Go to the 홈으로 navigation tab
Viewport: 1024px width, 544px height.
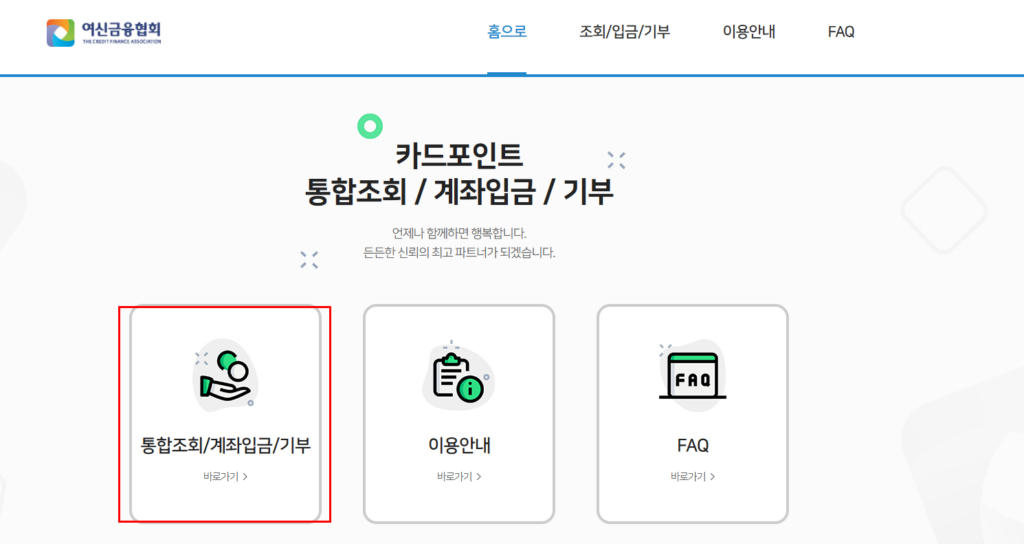[x=507, y=31]
